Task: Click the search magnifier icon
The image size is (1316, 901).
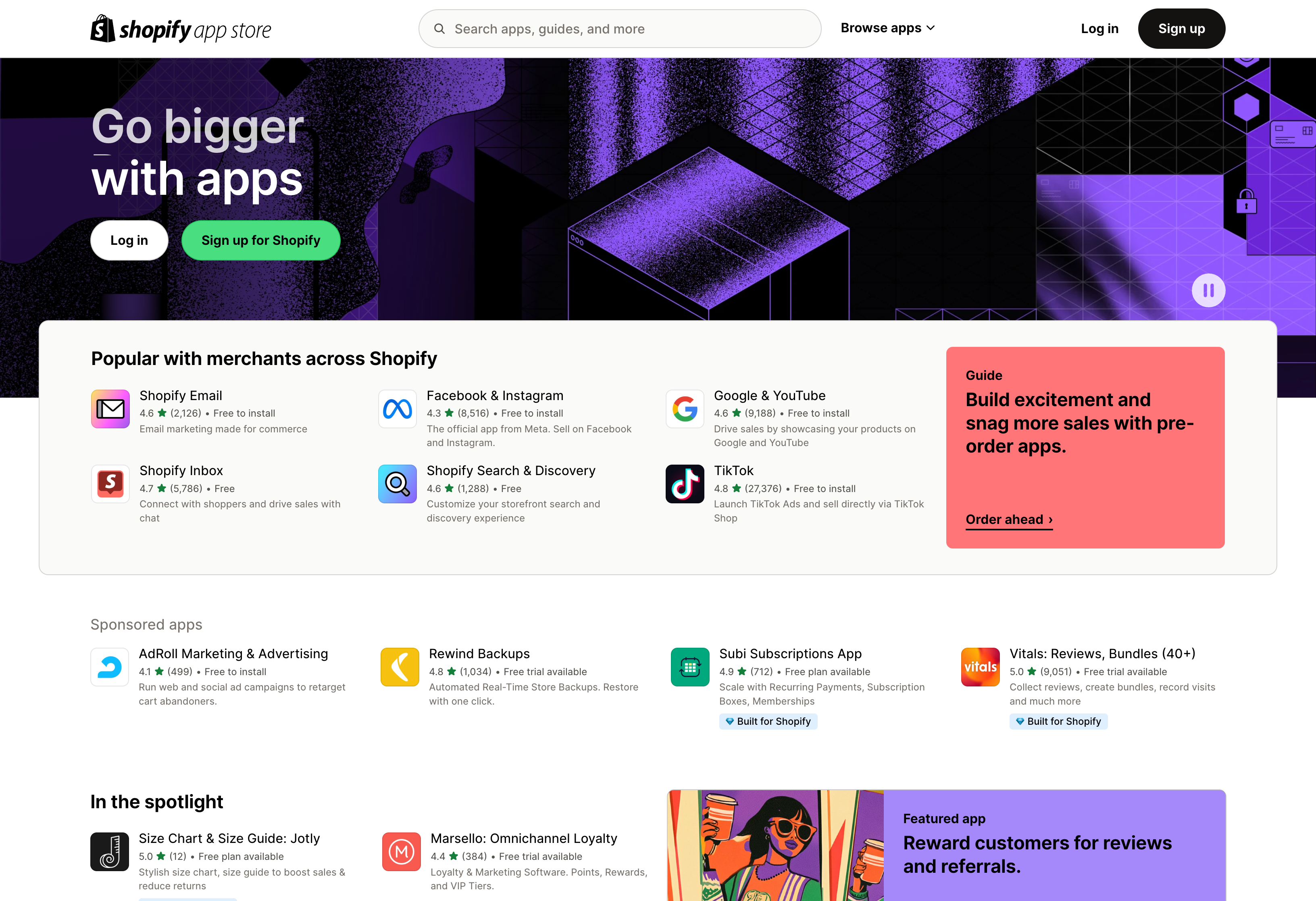Action: (439, 29)
